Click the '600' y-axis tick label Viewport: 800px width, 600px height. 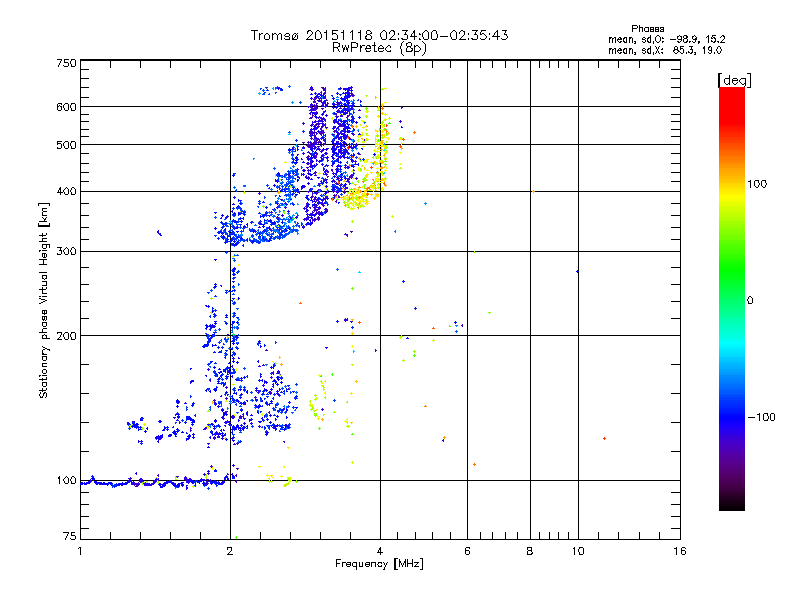click(x=67, y=107)
